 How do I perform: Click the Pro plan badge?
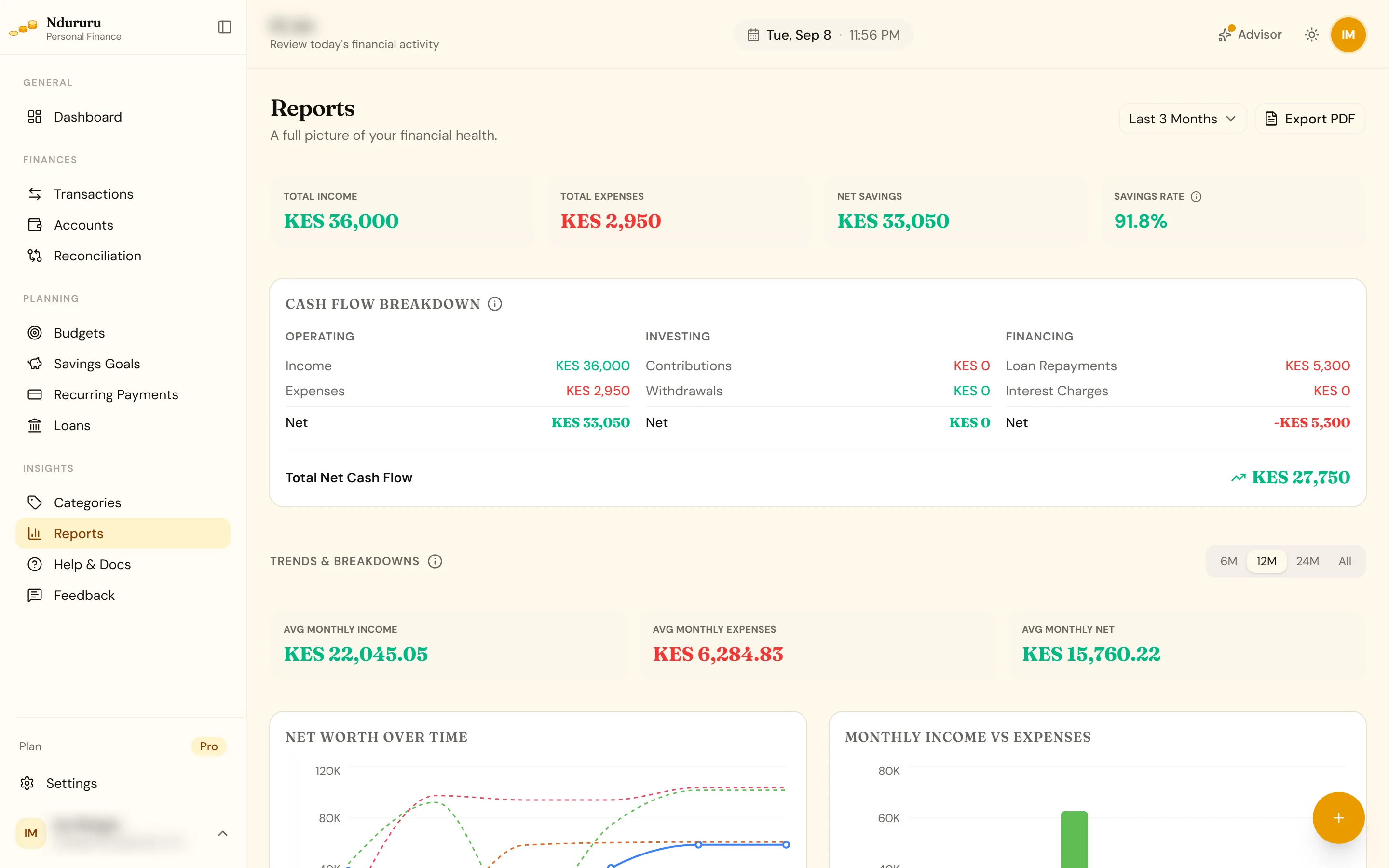(208, 746)
